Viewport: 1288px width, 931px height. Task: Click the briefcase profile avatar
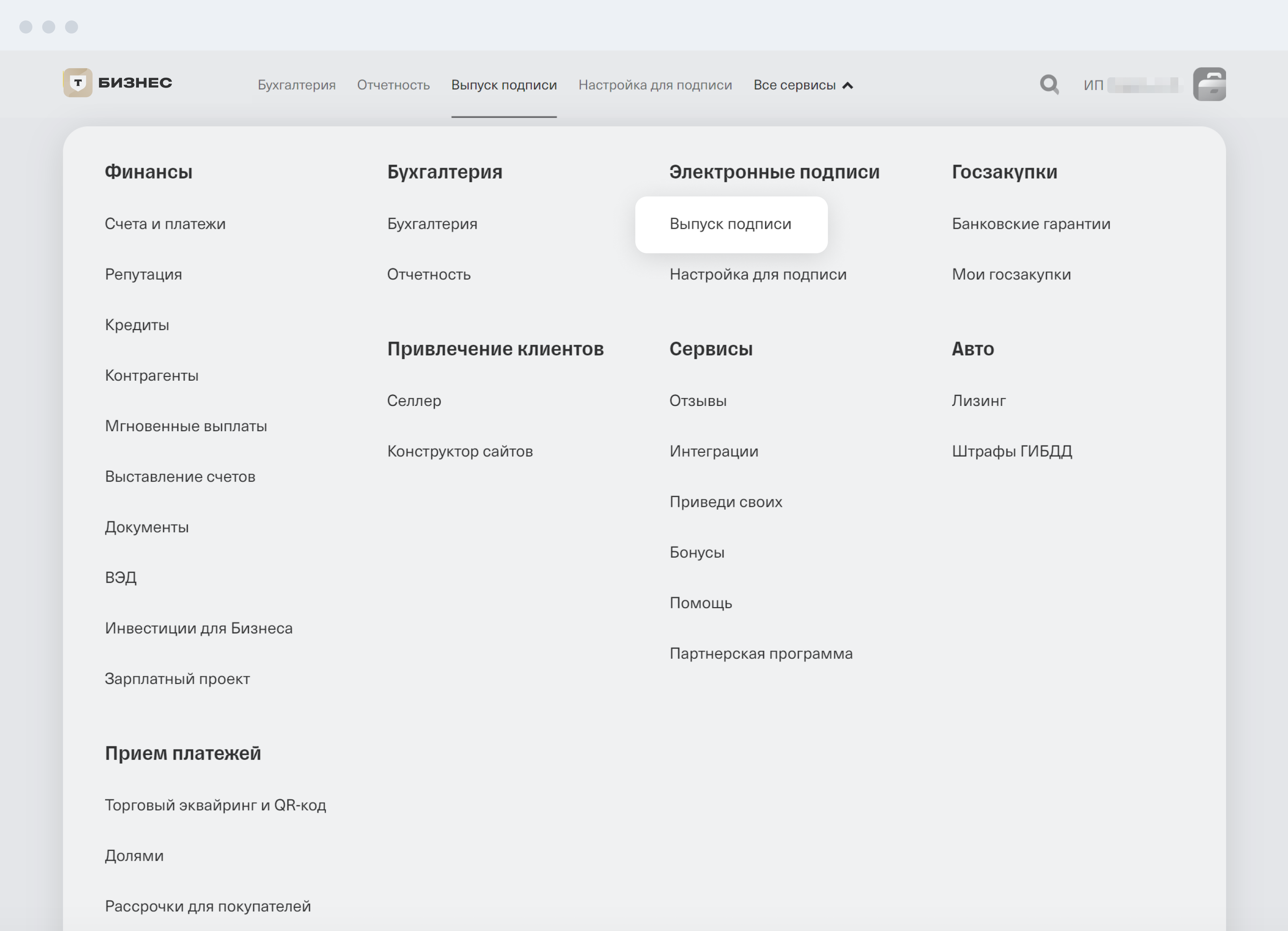(1209, 84)
